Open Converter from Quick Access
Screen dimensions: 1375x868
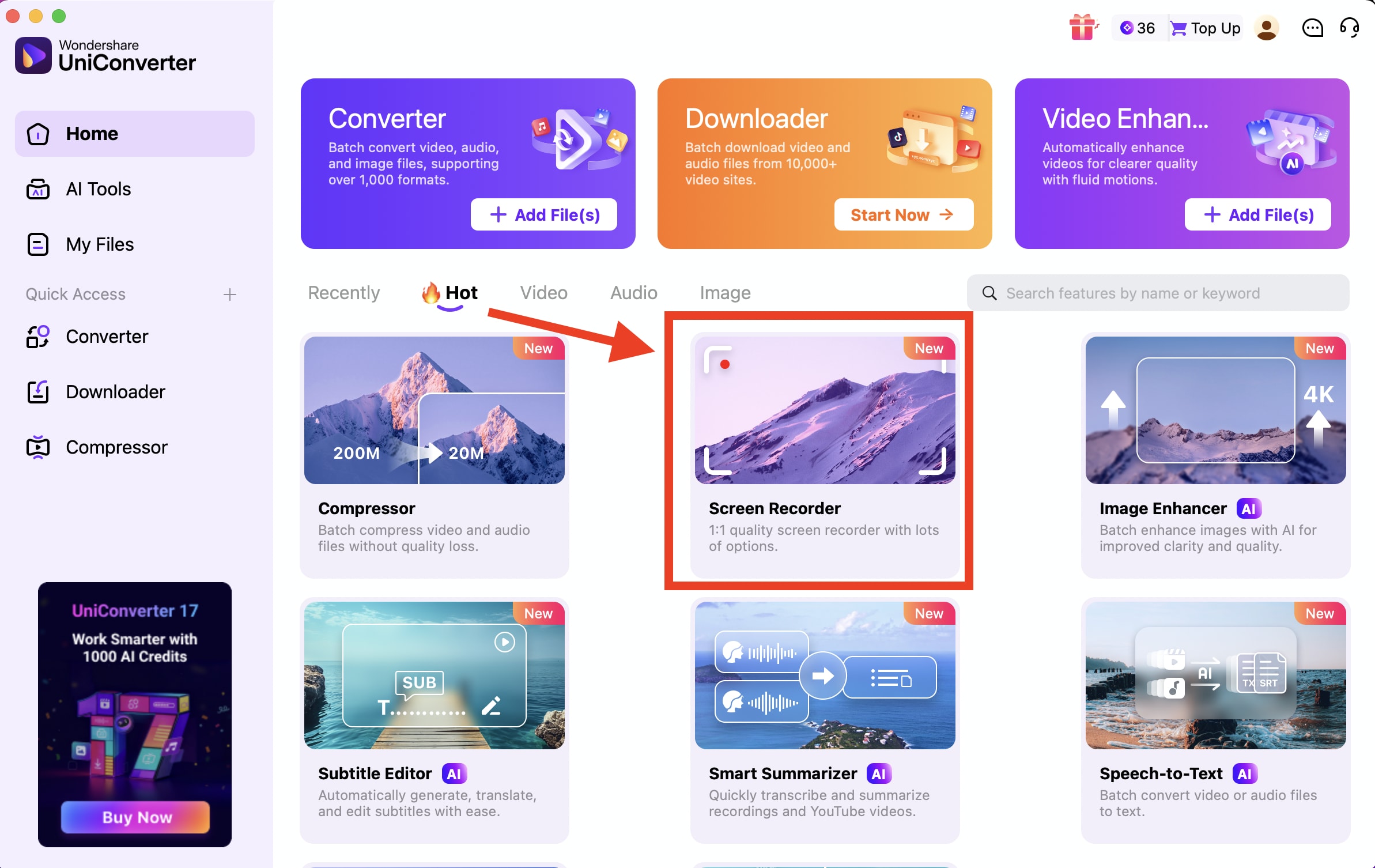tap(107, 337)
